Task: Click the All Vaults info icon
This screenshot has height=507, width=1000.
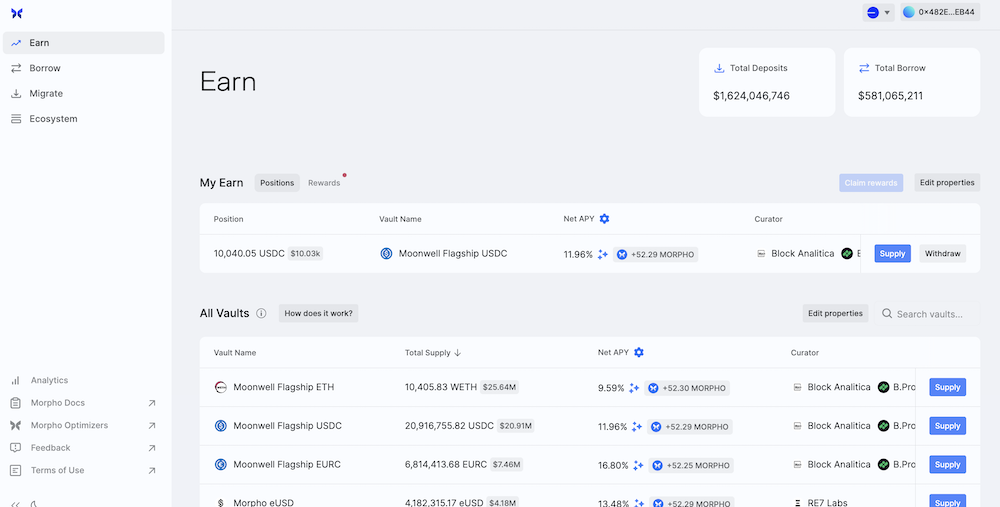Action: [261, 313]
